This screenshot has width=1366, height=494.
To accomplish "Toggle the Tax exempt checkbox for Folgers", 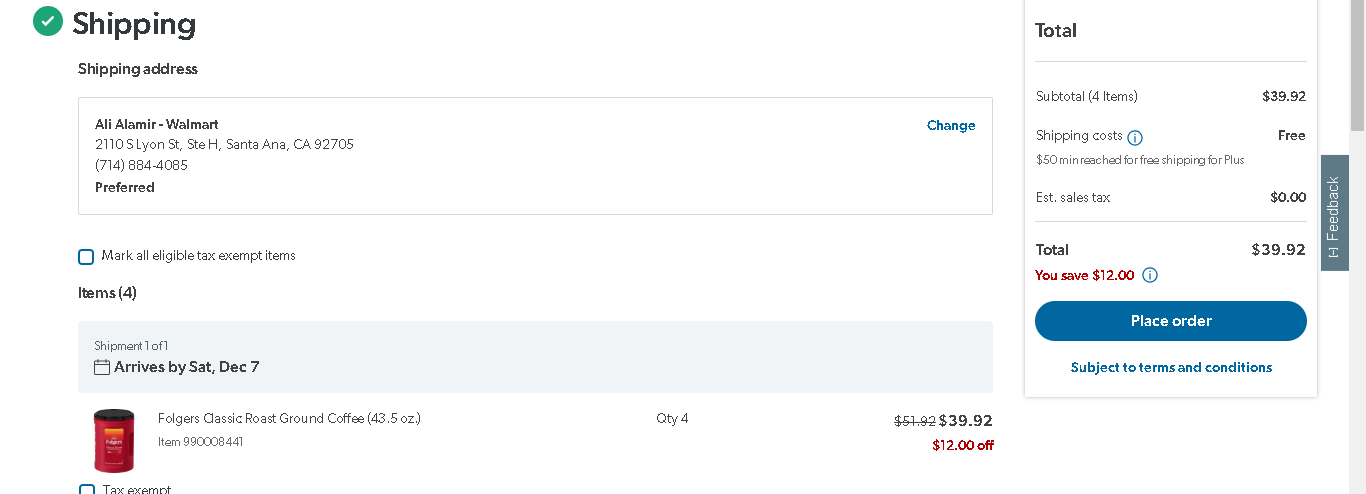I will tap(86, 489).
